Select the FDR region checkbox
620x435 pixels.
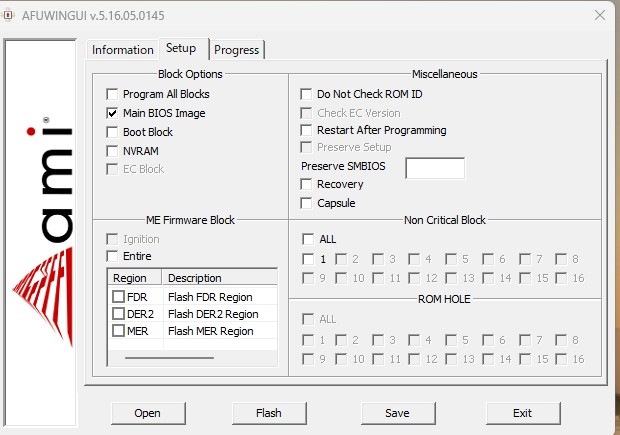tap(119, 297)
